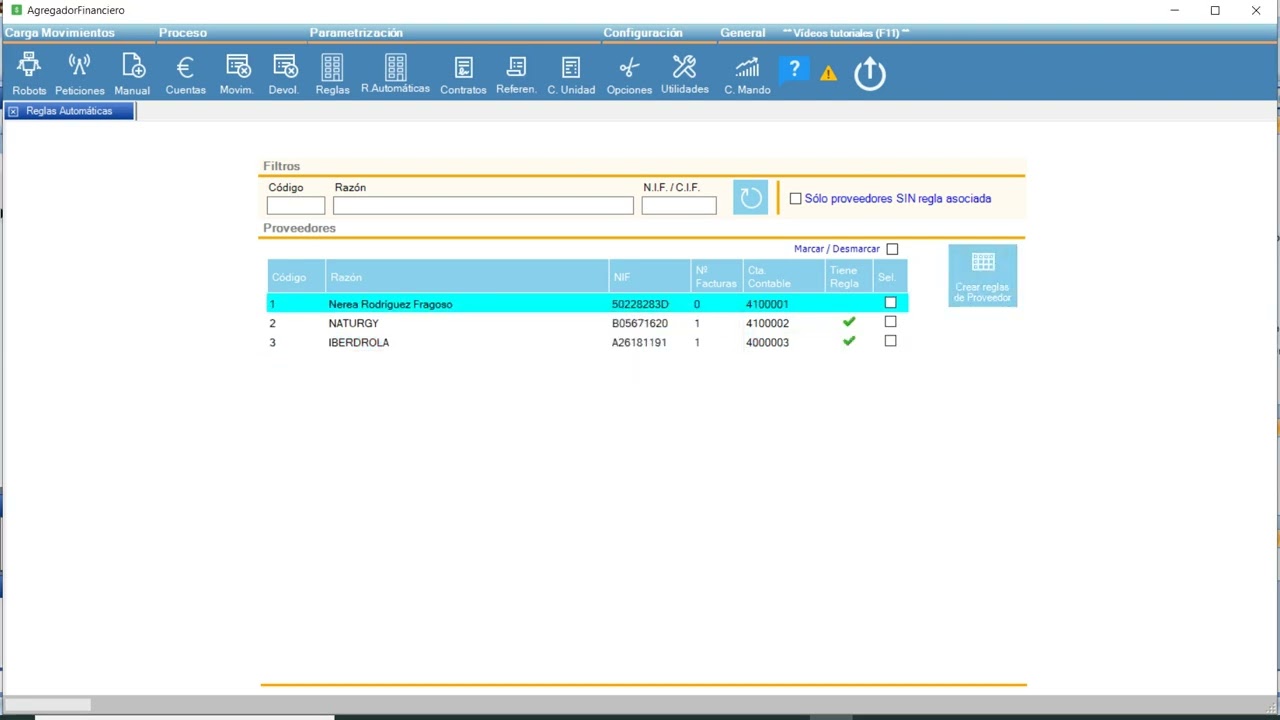Open Movim. toolbar icon
1280x720 pixels.
[237, 75]
